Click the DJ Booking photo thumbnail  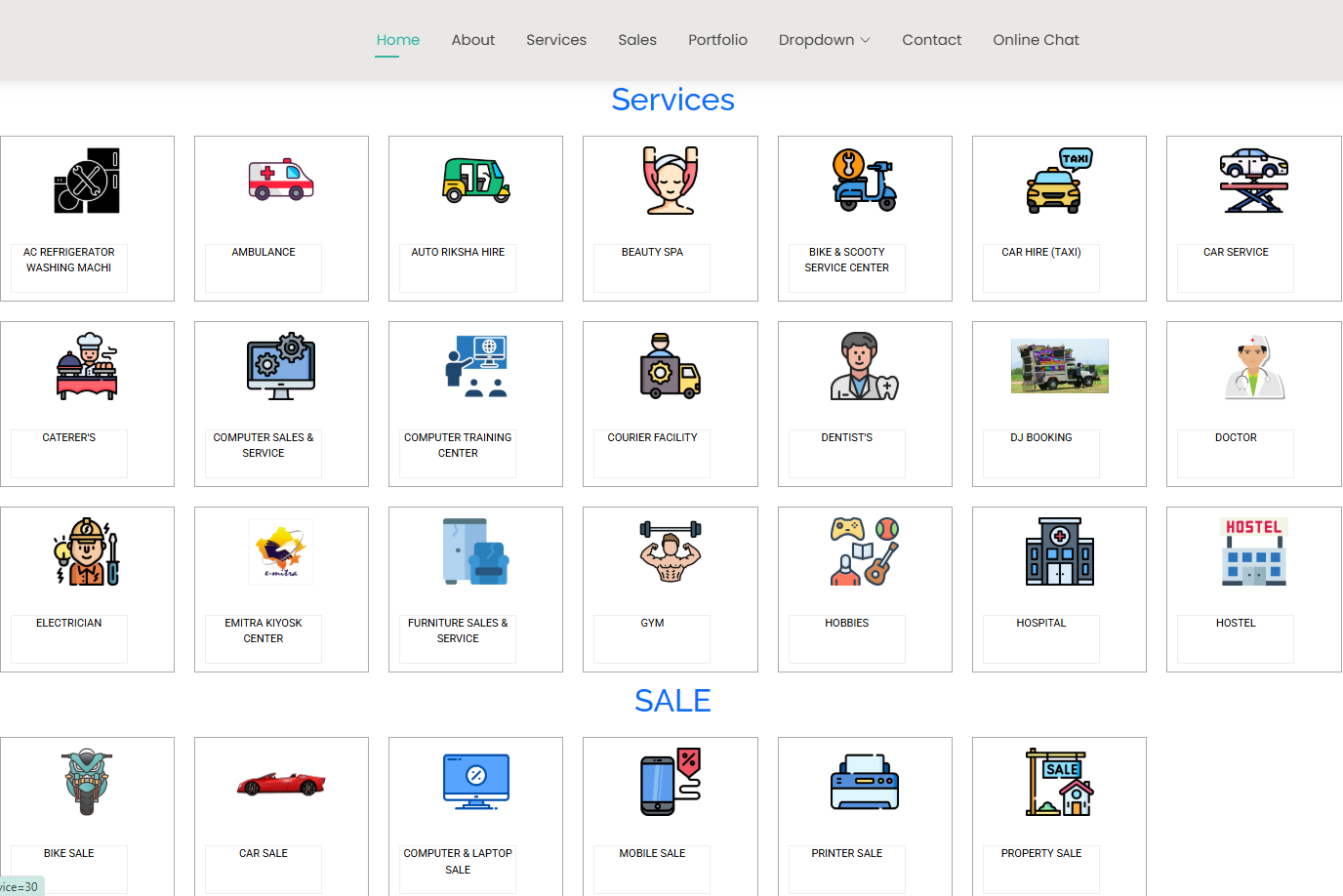[1059, 366]
